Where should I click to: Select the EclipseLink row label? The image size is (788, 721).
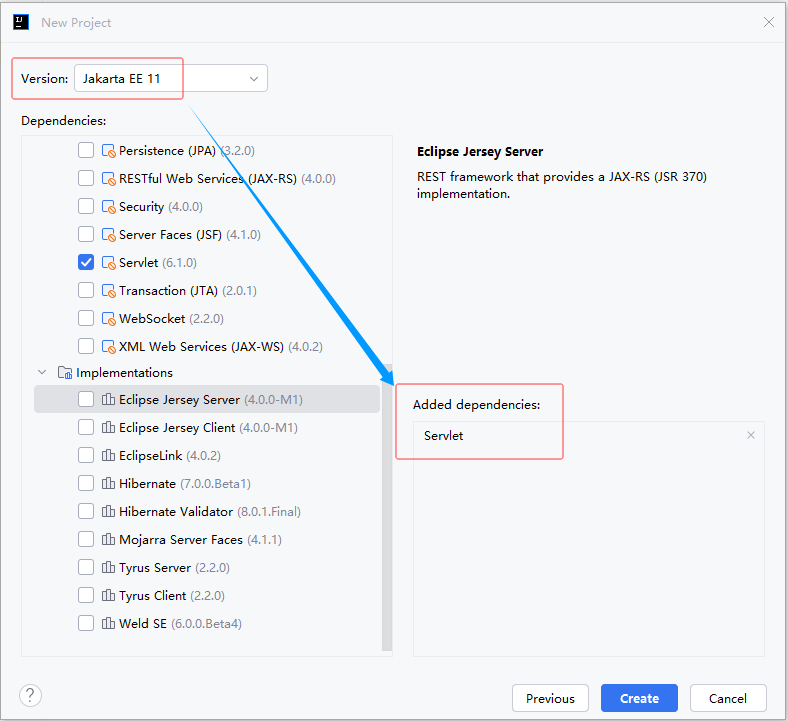click(150, 456)
